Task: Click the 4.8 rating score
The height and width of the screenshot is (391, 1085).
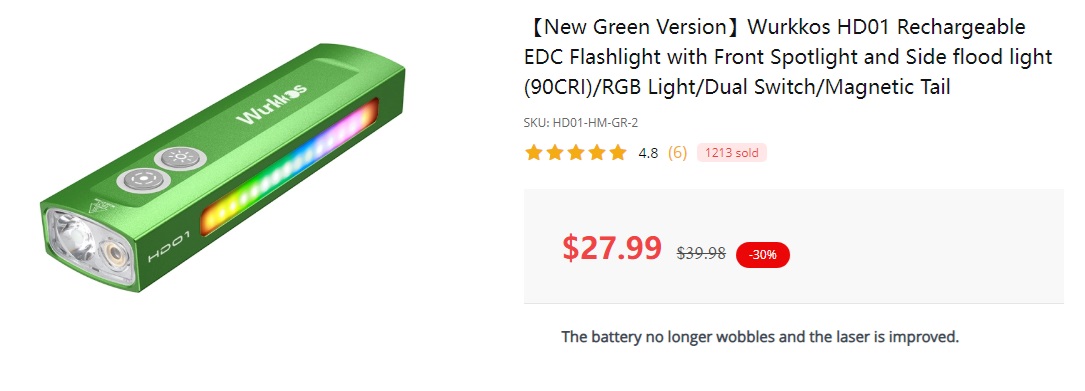Action: tap(648, 154)
